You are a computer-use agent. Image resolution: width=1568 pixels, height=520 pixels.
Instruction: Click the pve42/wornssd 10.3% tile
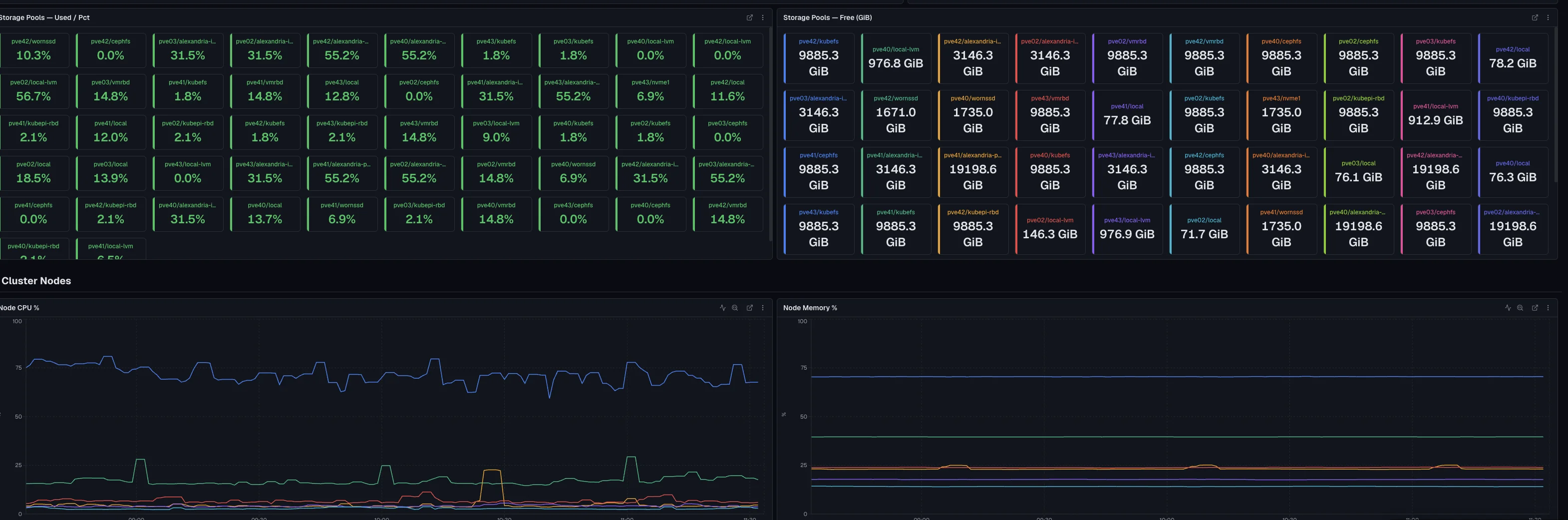point(33,50)
